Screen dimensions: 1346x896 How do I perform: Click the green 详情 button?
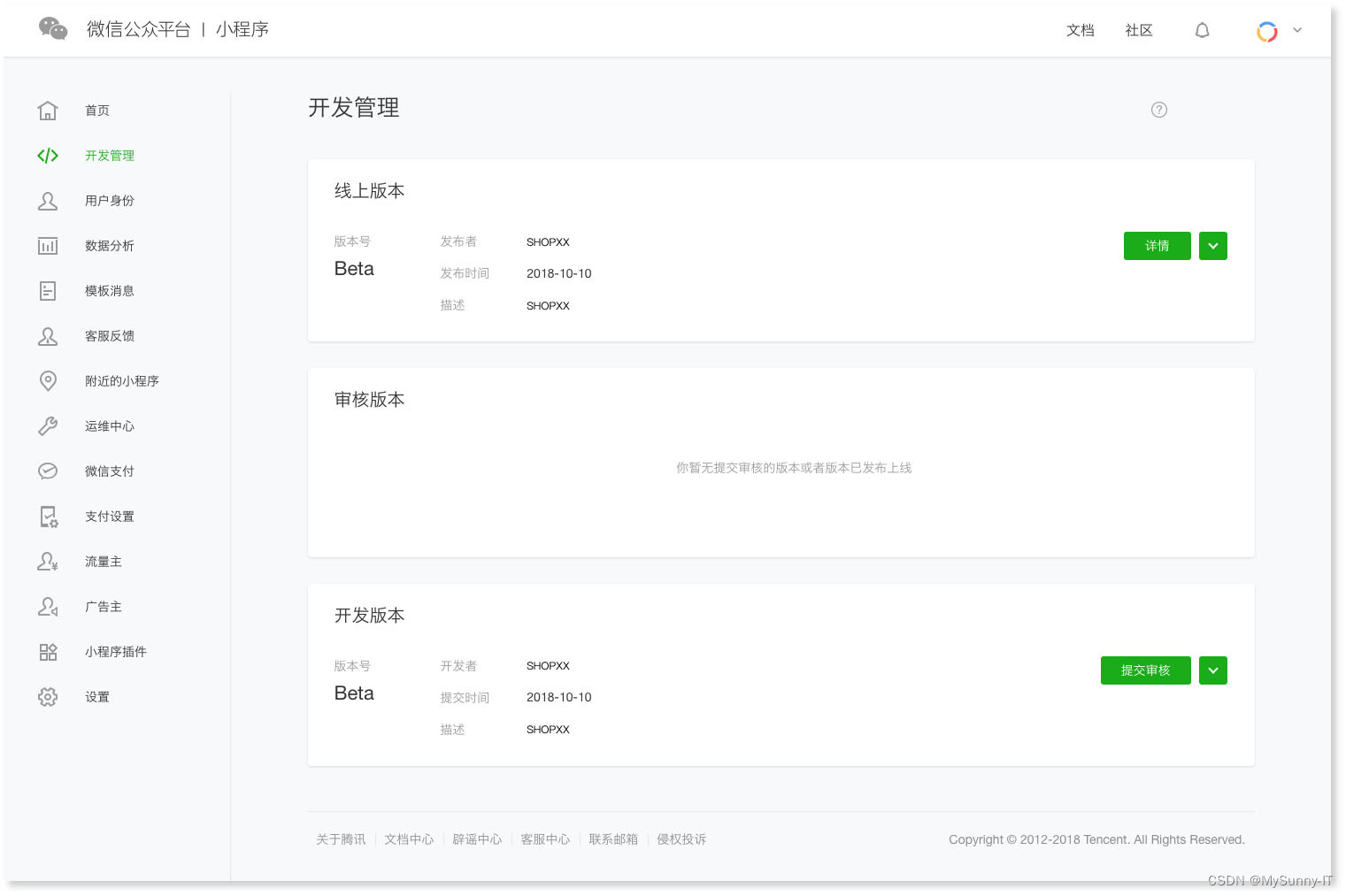(x=1157, y=245)
